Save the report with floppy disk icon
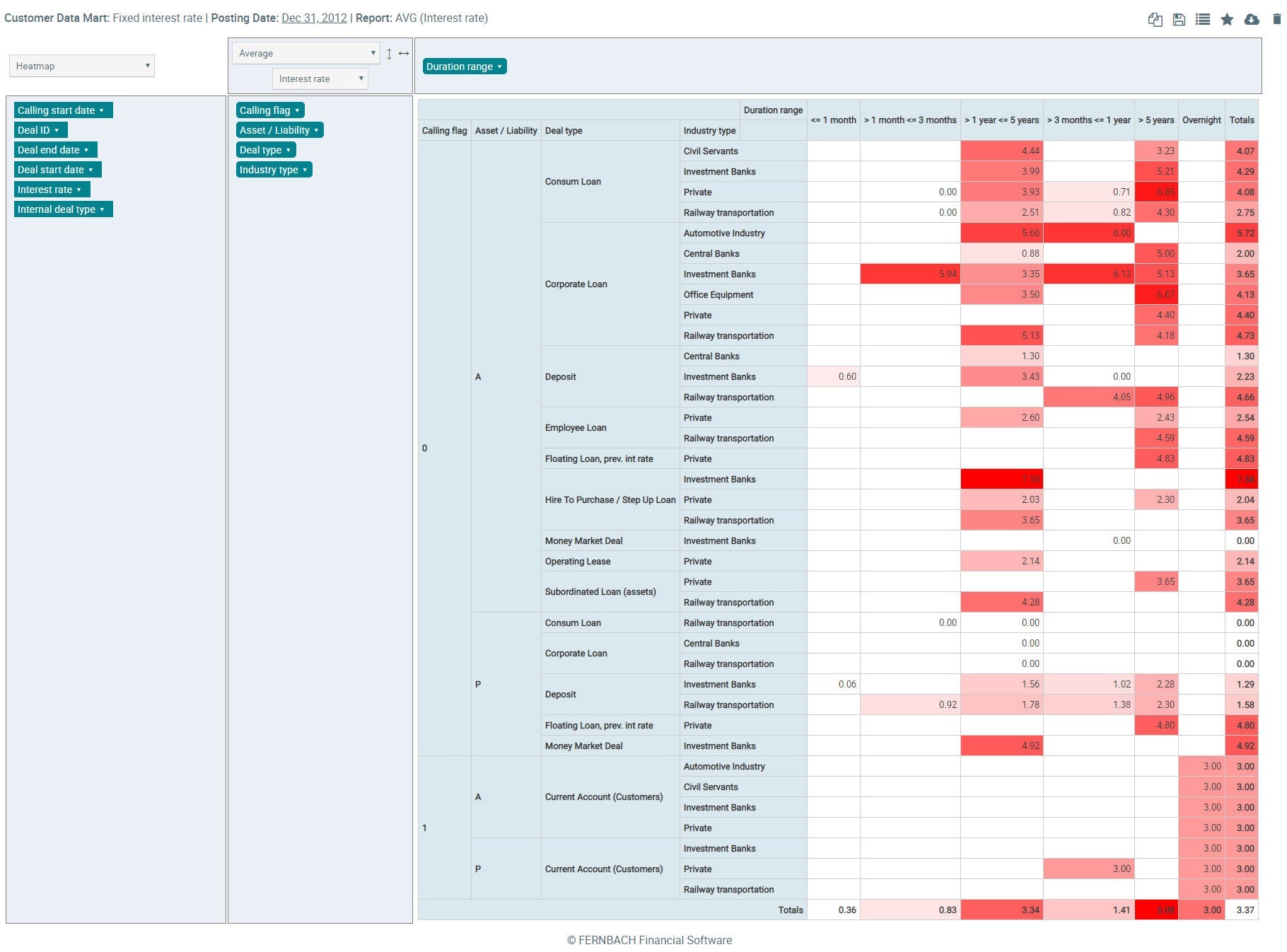1287x952 pixels. pyautogui.click(x=1179, y=20)
